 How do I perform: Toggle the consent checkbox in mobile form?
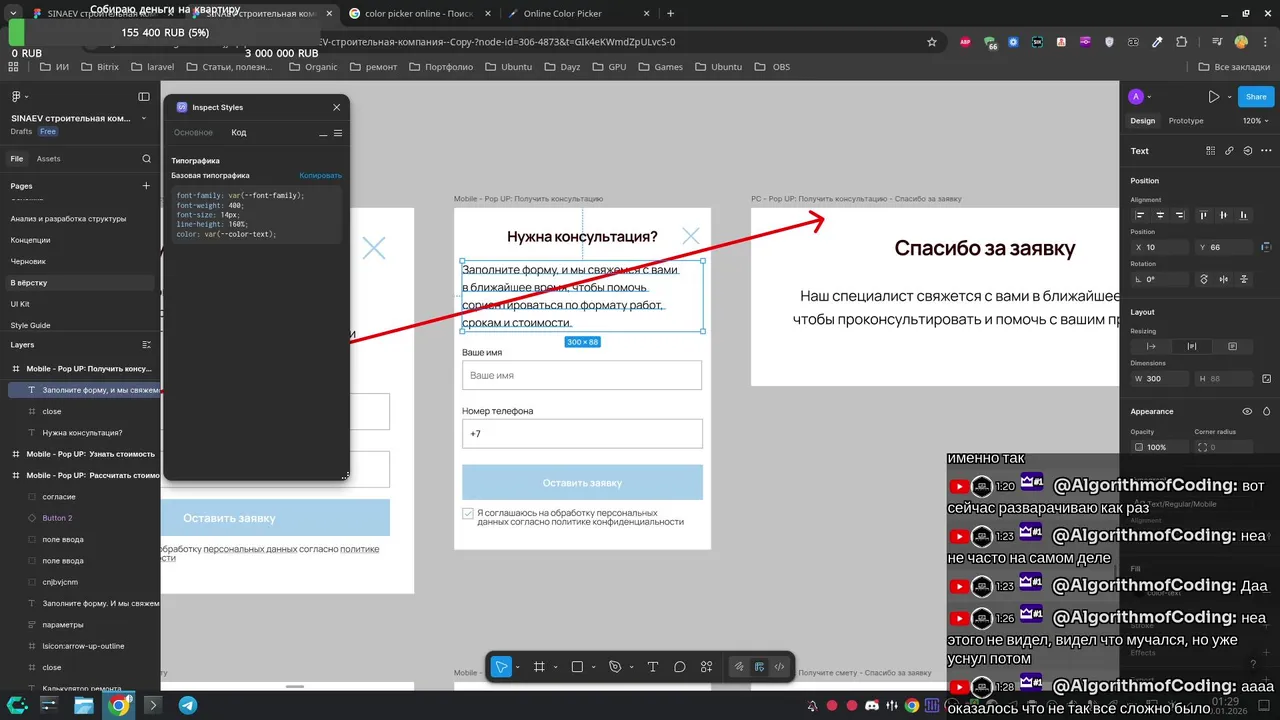tap(468, 513)
